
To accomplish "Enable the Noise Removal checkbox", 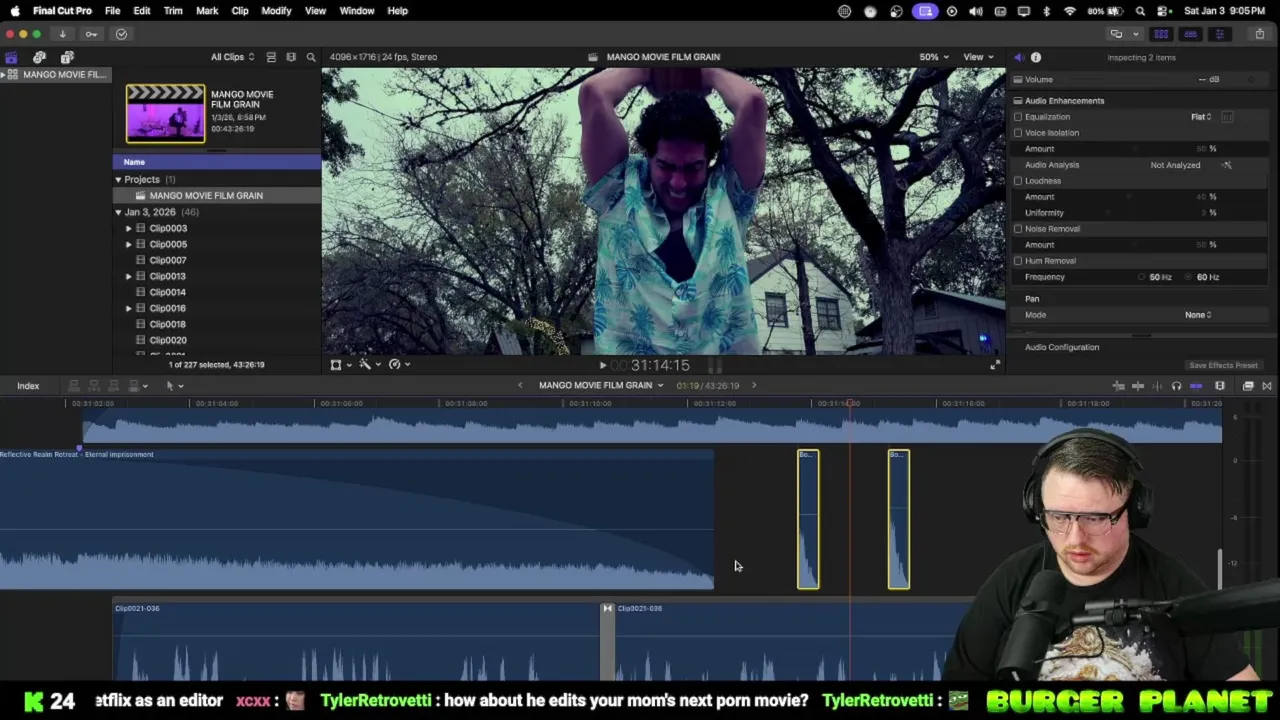I will click(x=1018, y=229).
